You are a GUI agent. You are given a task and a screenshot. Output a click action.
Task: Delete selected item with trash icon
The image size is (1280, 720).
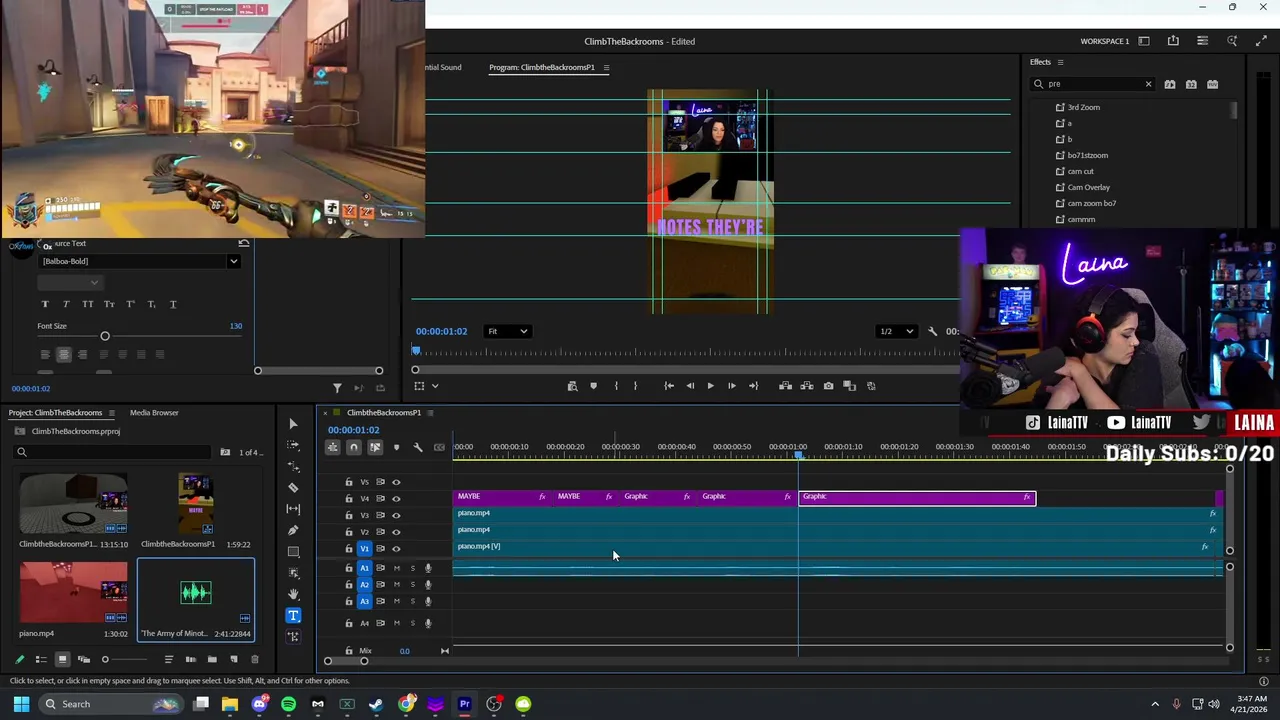pos(254,659)
